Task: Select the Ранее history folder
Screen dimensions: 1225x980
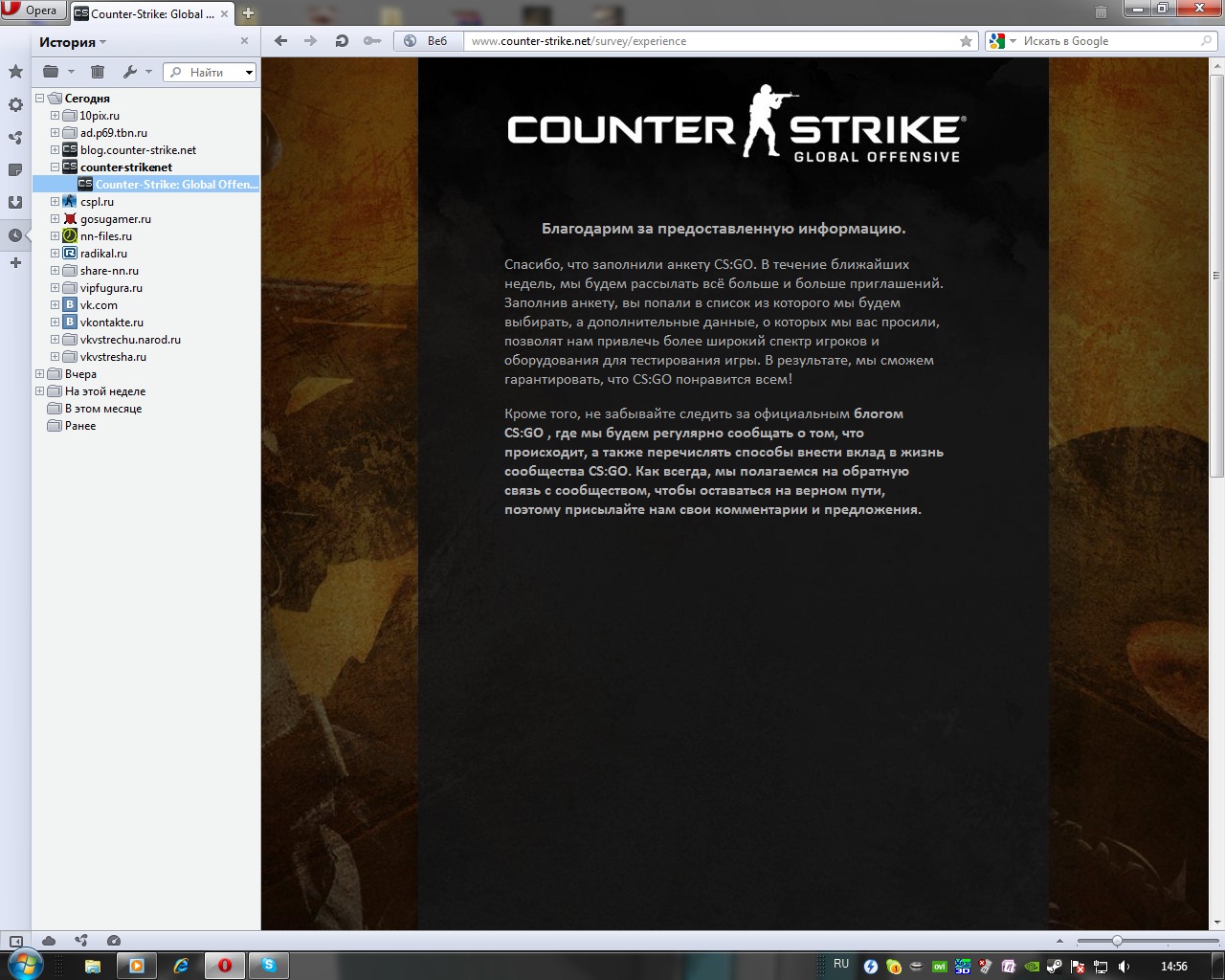Action: pyautogui.click(x=72, y=426)
